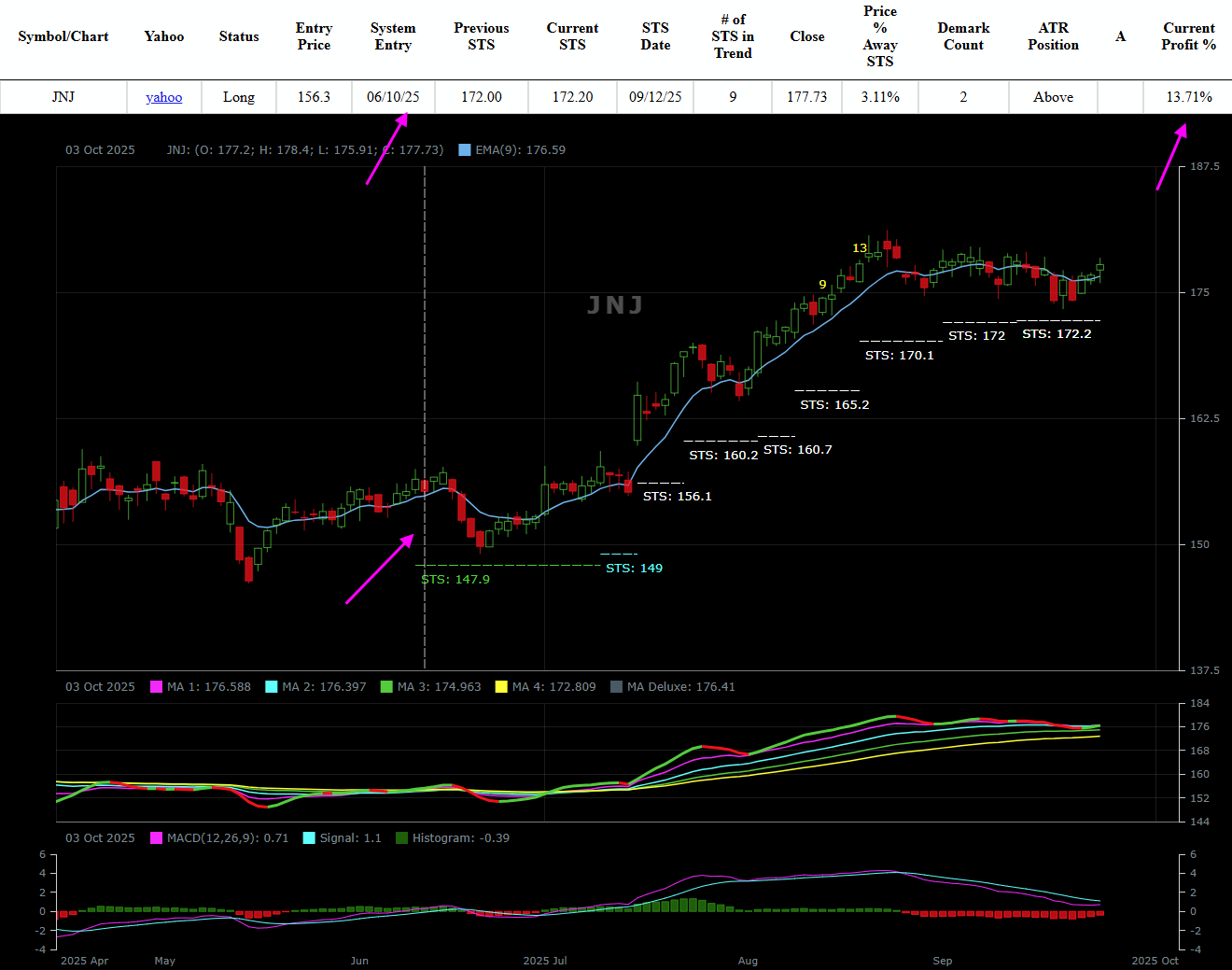Click the STS: 160.2 label
Screen dimensions: 1232x970
[723, 456]
